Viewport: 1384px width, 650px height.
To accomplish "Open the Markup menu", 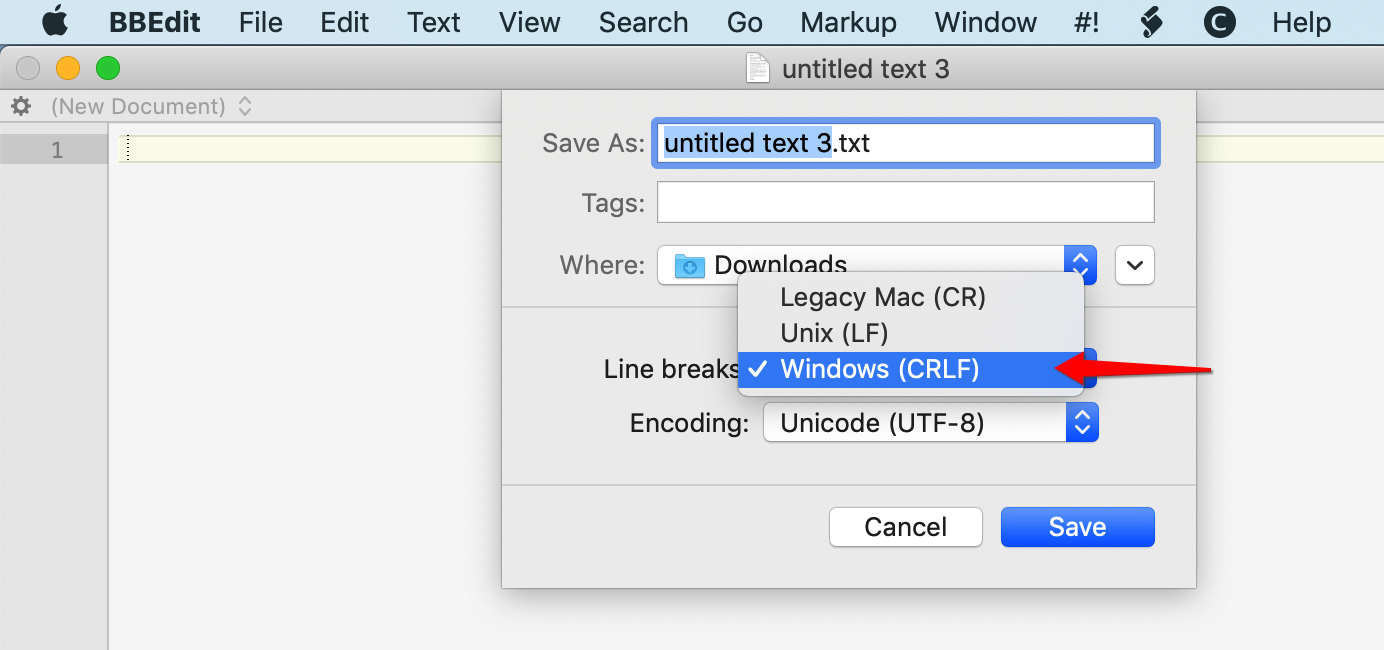I will click(x=848, y=21).
